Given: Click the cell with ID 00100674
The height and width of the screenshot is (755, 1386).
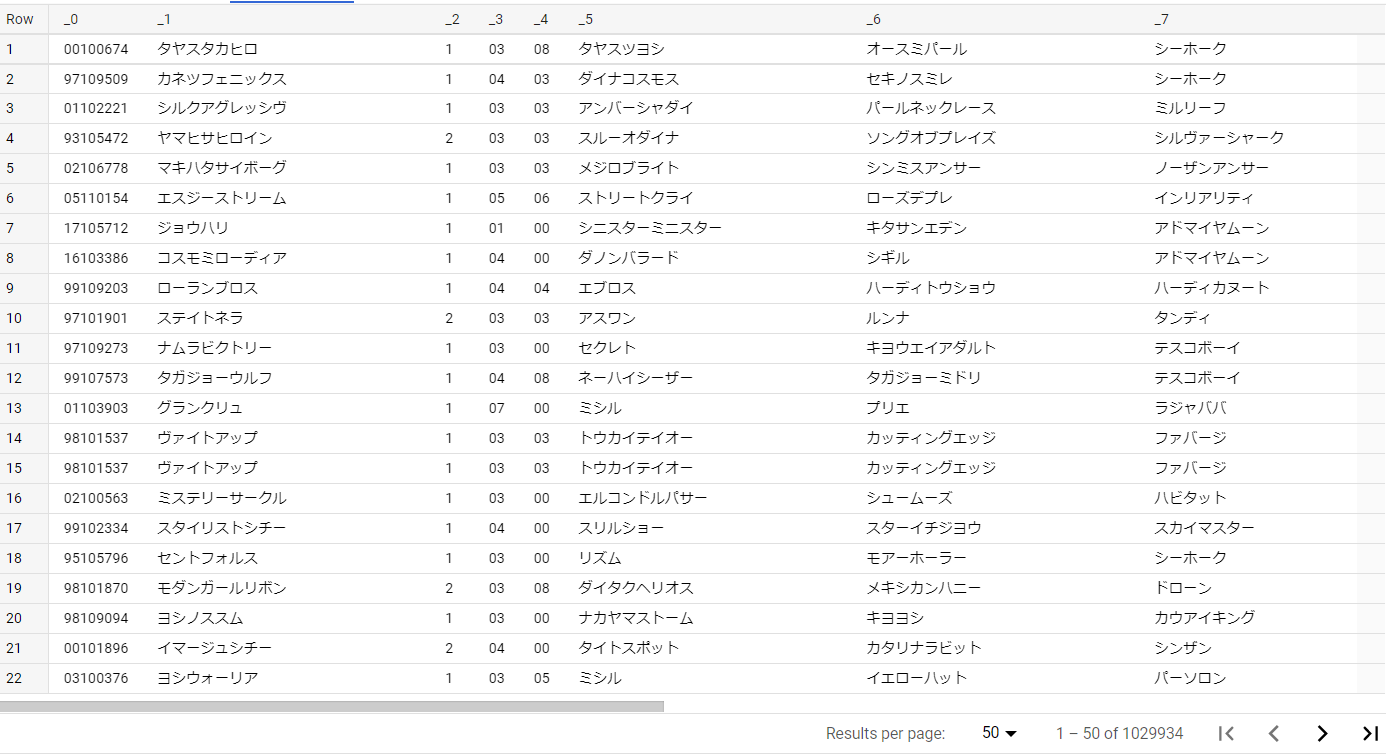Looking at the screenshot, I should click(x=96, y=49).
